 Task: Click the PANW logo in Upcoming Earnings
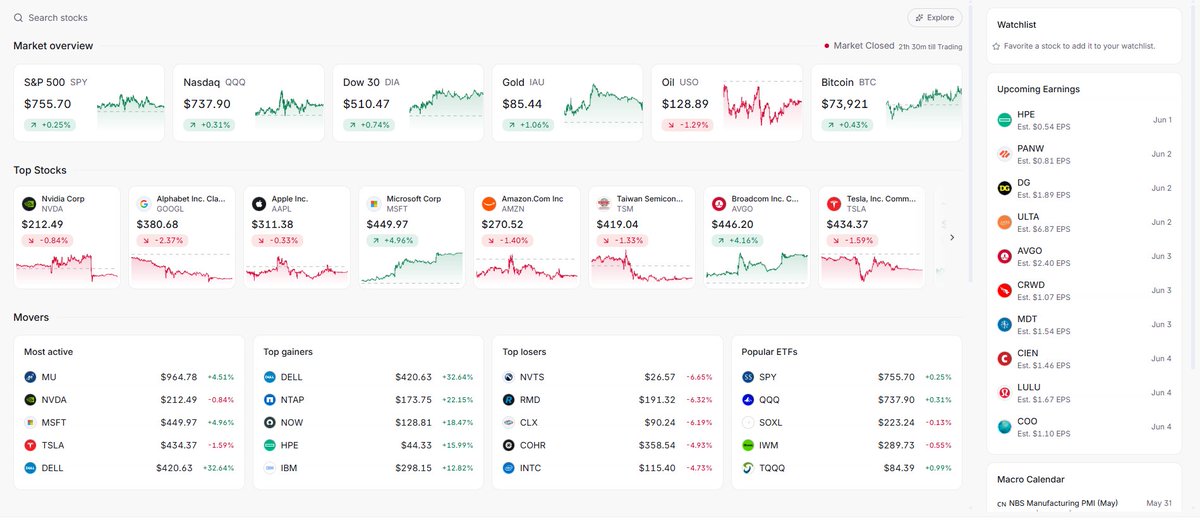coord(1005,154)
